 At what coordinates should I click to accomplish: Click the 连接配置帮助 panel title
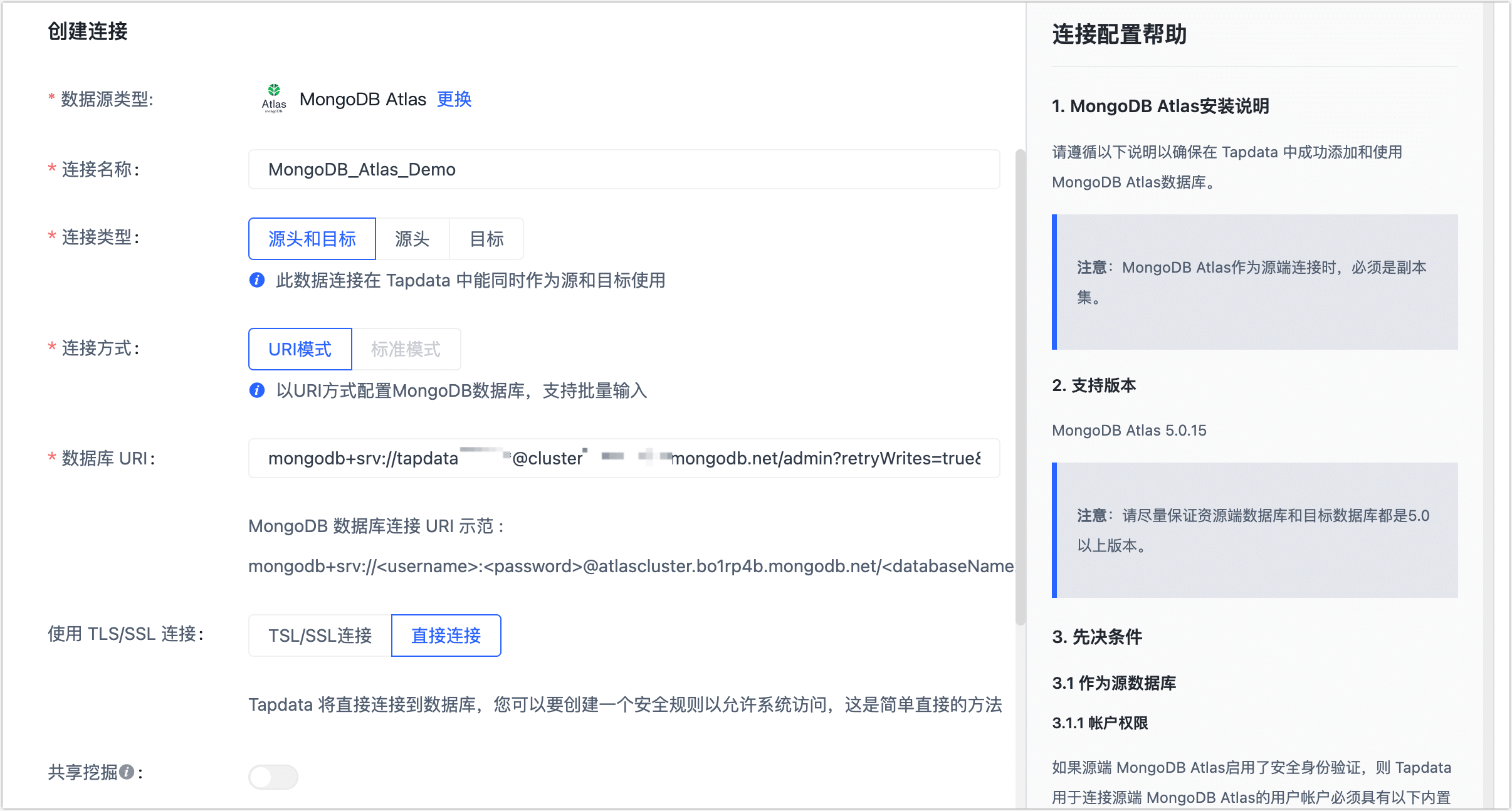(1120, 35)
